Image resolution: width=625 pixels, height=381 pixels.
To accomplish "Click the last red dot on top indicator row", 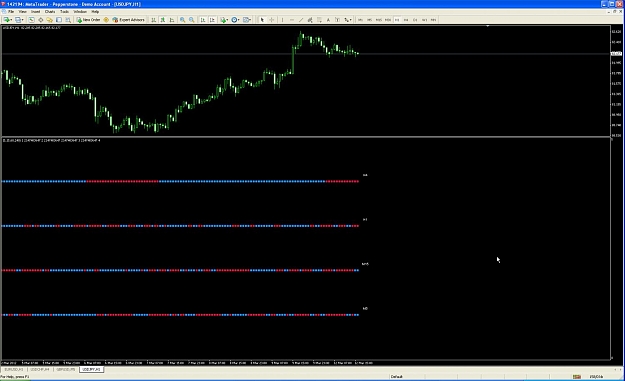I will click(358, 181).
